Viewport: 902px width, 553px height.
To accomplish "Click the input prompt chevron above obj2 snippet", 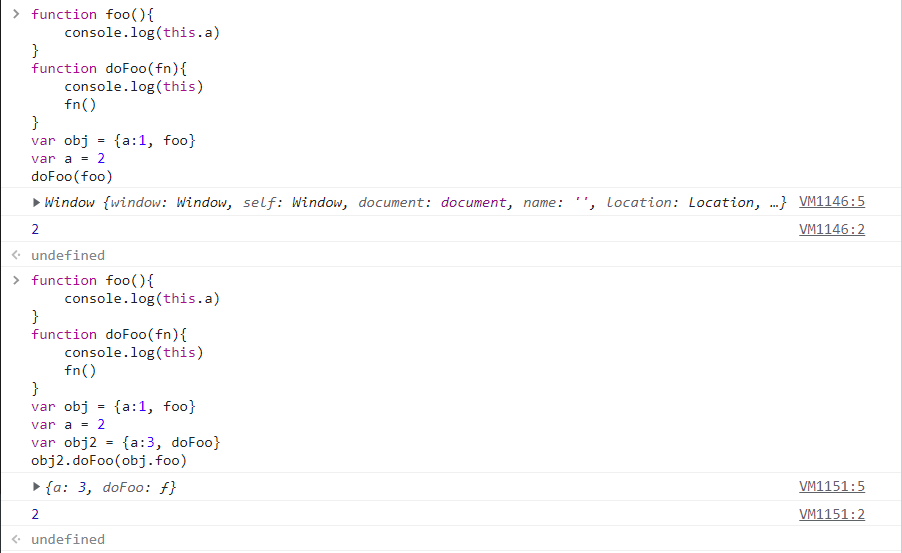I will tap(15, 280).
